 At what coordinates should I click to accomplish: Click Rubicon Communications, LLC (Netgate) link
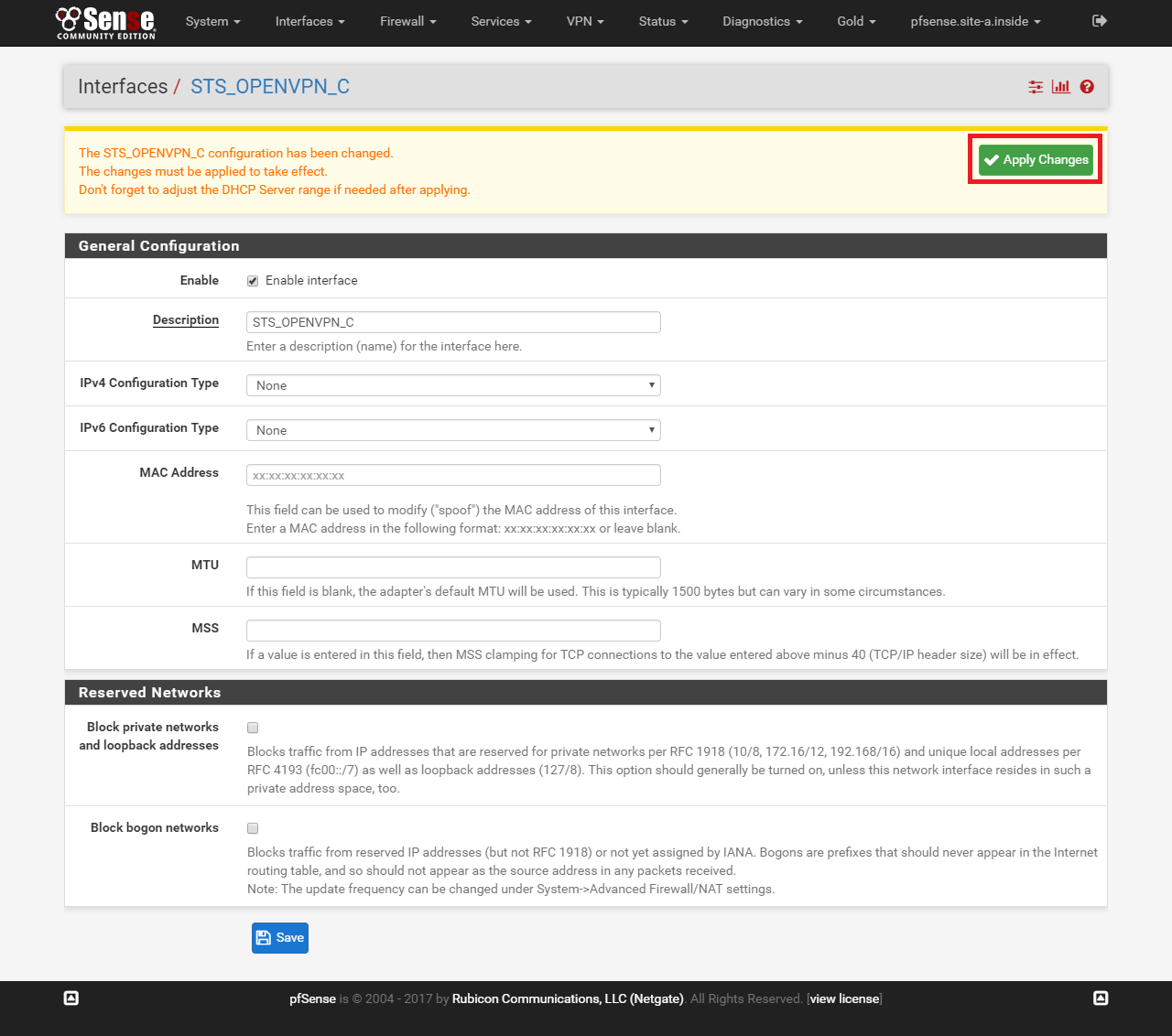568,998
